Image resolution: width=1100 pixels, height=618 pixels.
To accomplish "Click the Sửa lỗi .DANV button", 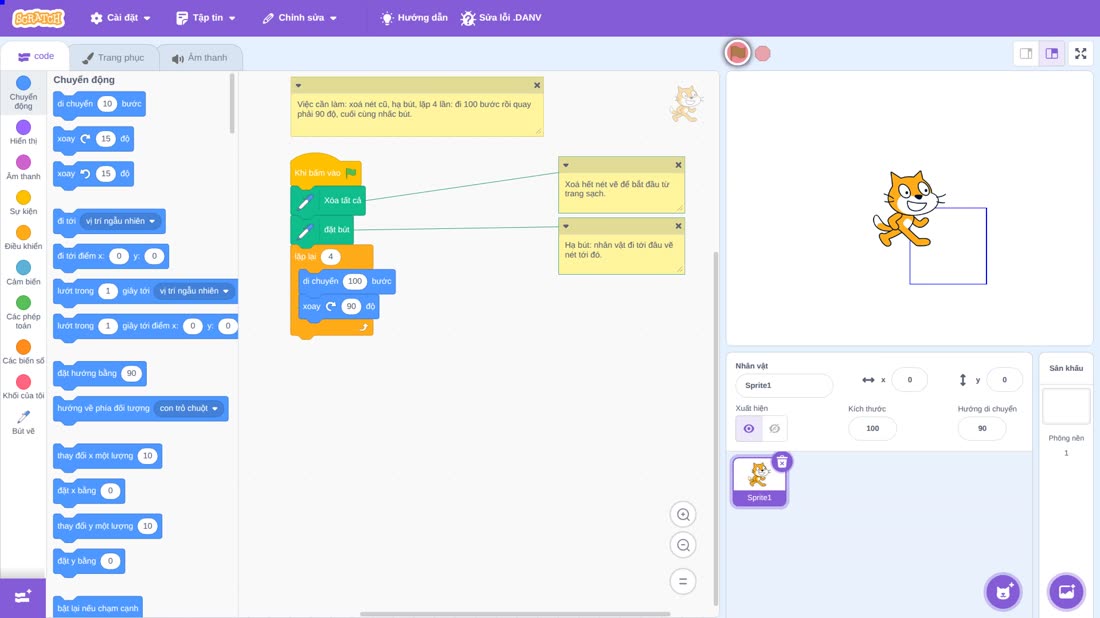I will (501, 18).
